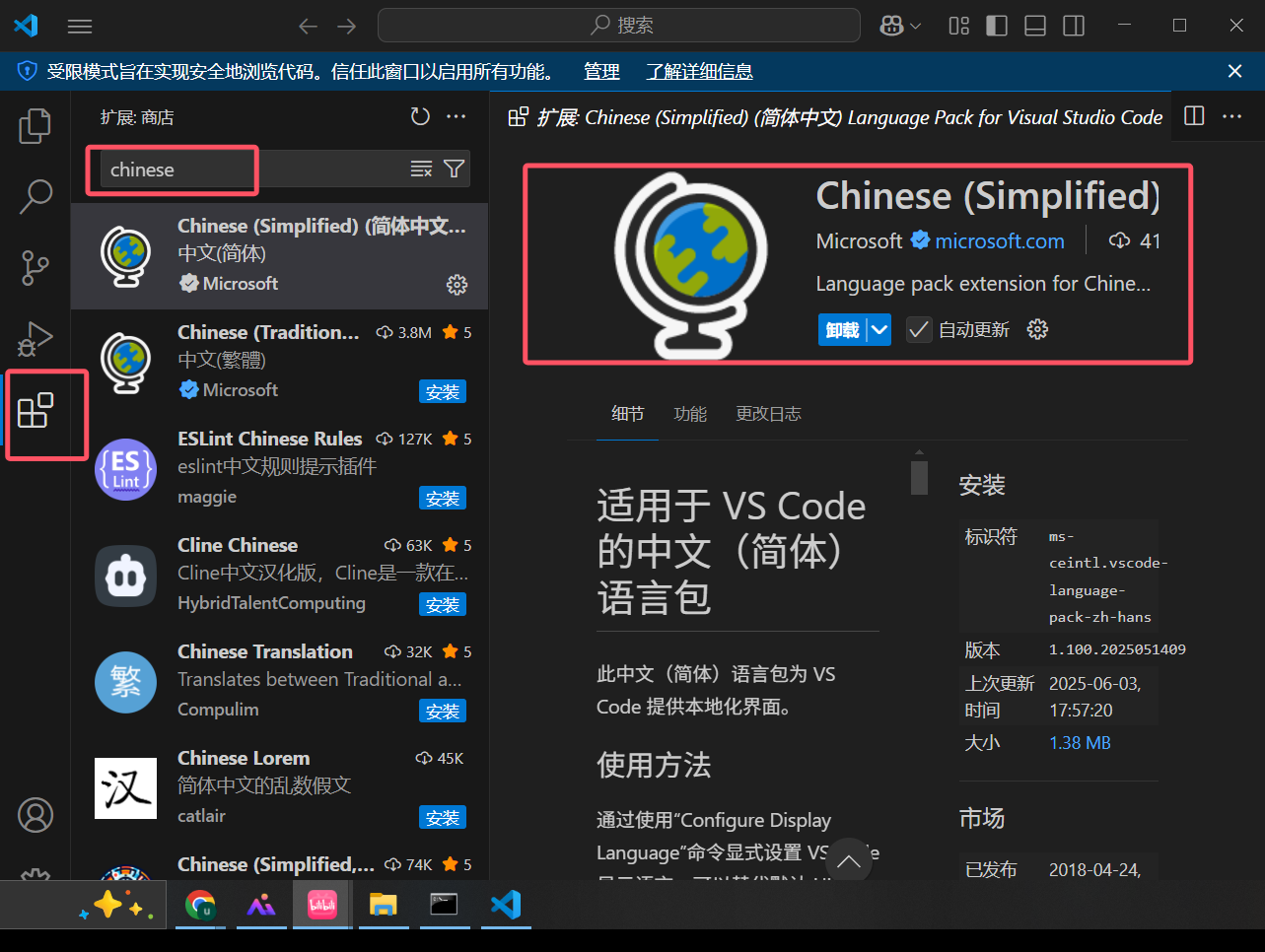1265x952 pixels.
Task: Click the 管理 link in banner
Action: 601,71
